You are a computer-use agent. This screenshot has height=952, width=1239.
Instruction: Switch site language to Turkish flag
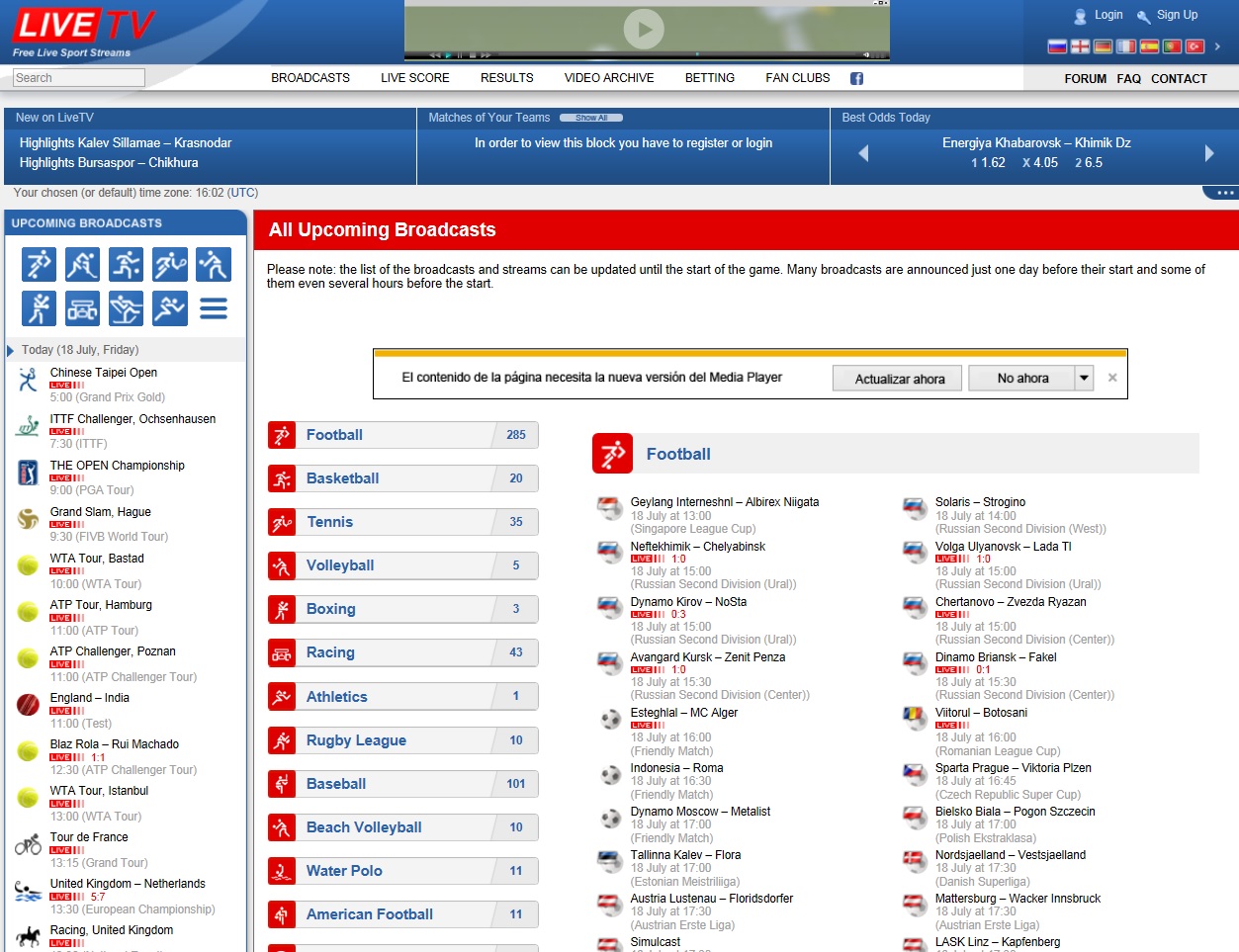click(x=1195, y=46)
